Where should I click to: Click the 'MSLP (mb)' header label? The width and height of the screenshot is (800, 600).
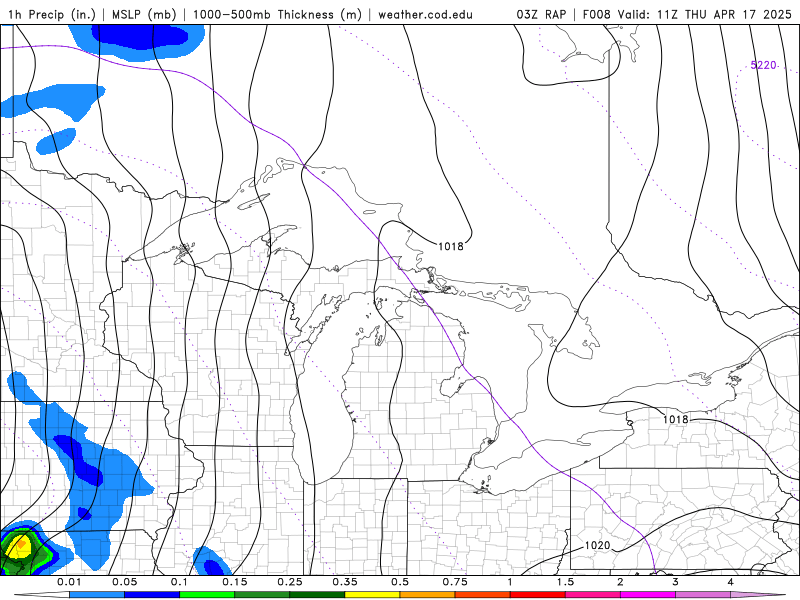(144, 14)
